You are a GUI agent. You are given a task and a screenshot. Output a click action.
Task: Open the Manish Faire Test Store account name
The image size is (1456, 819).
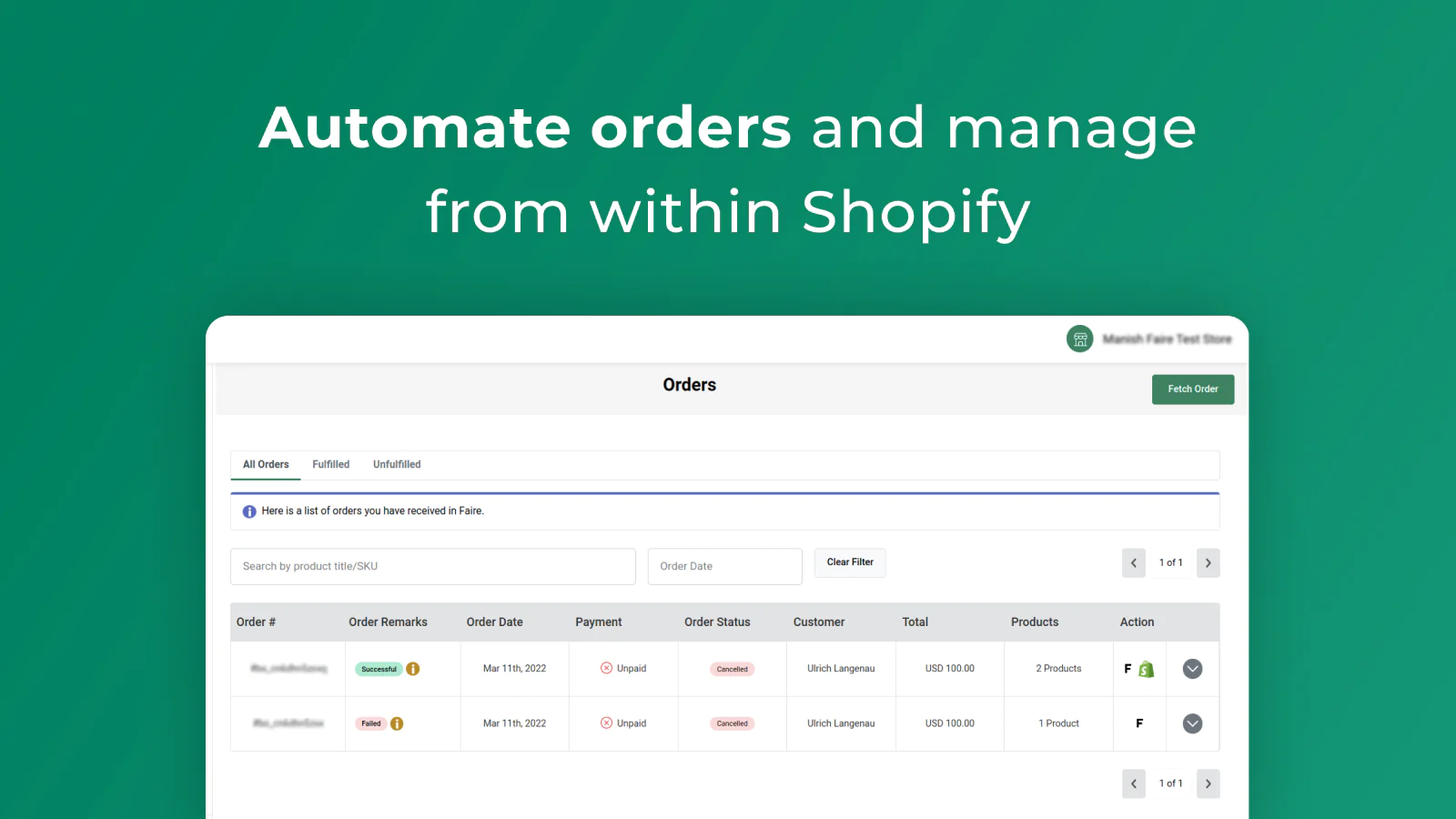(1168, 339)
